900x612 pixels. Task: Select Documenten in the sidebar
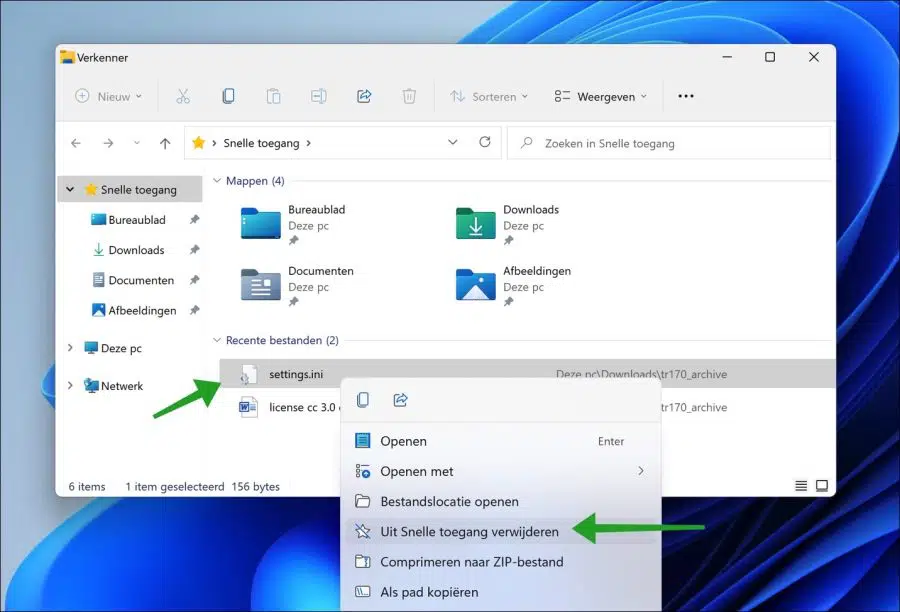pos(141,280)
